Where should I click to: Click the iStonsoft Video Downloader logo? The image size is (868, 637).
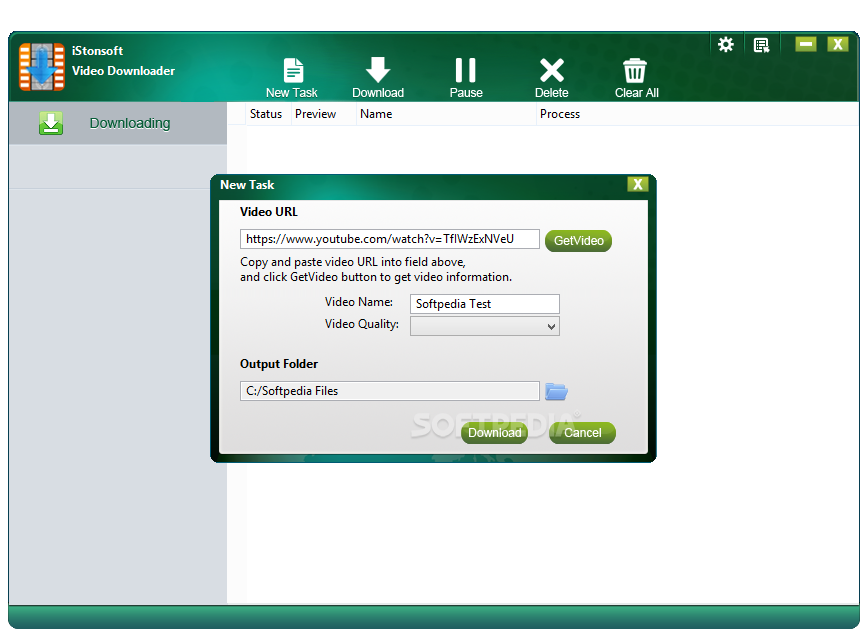(42, 67)
